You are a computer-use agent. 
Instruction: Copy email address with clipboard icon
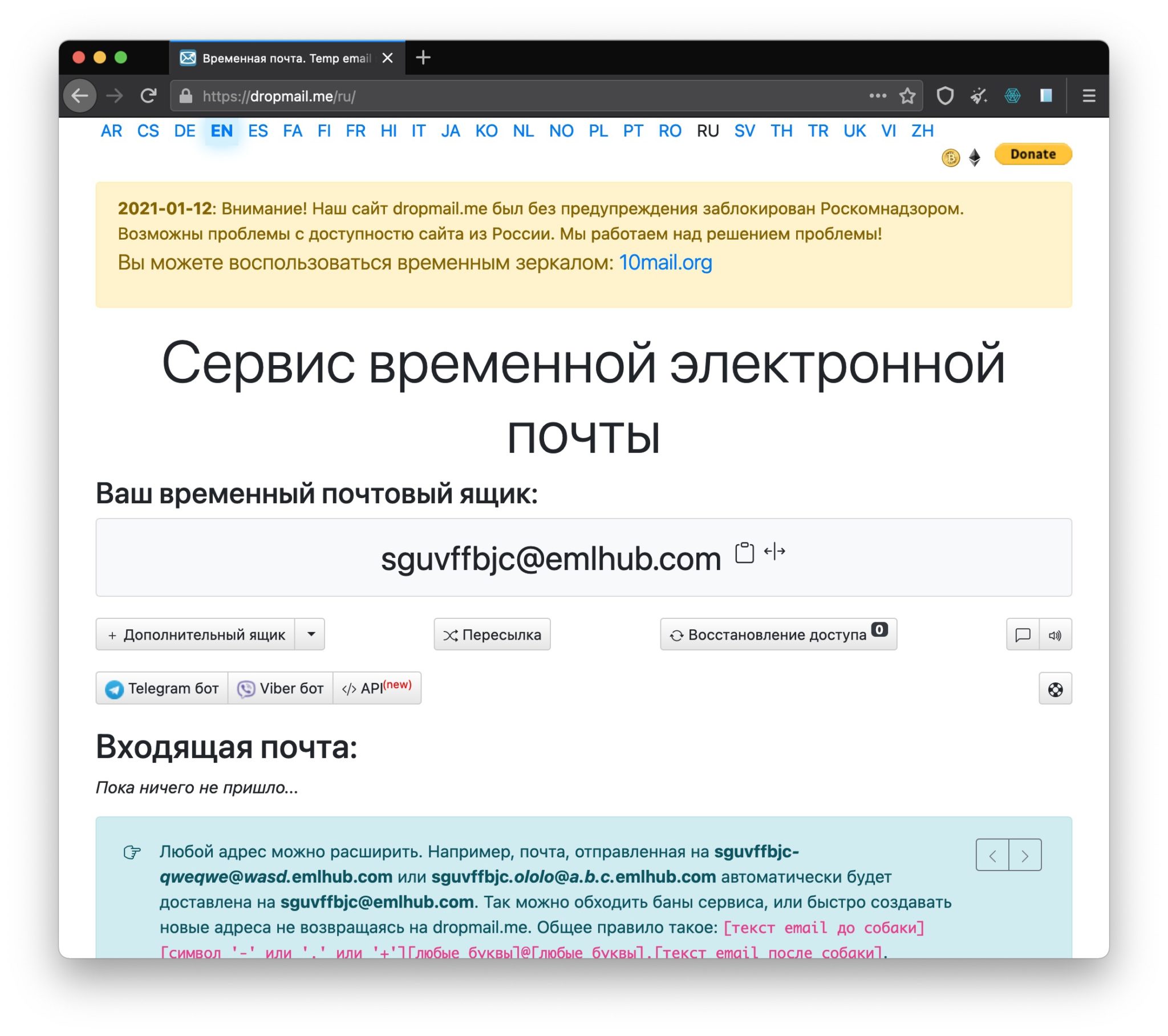pos(744,552)
